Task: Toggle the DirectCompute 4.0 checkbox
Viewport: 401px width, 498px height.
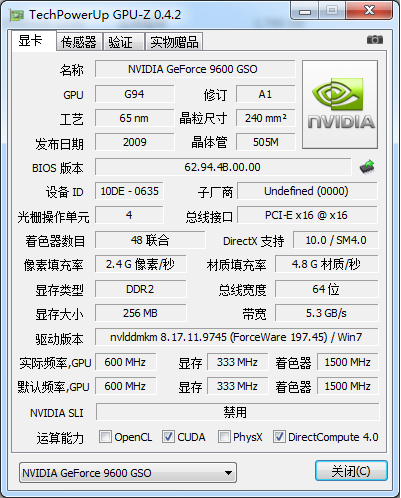Action: coord(279,437)
